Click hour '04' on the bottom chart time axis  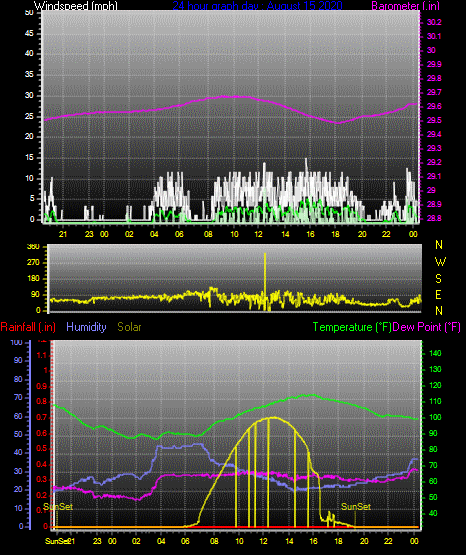click(x=161, y=541)
